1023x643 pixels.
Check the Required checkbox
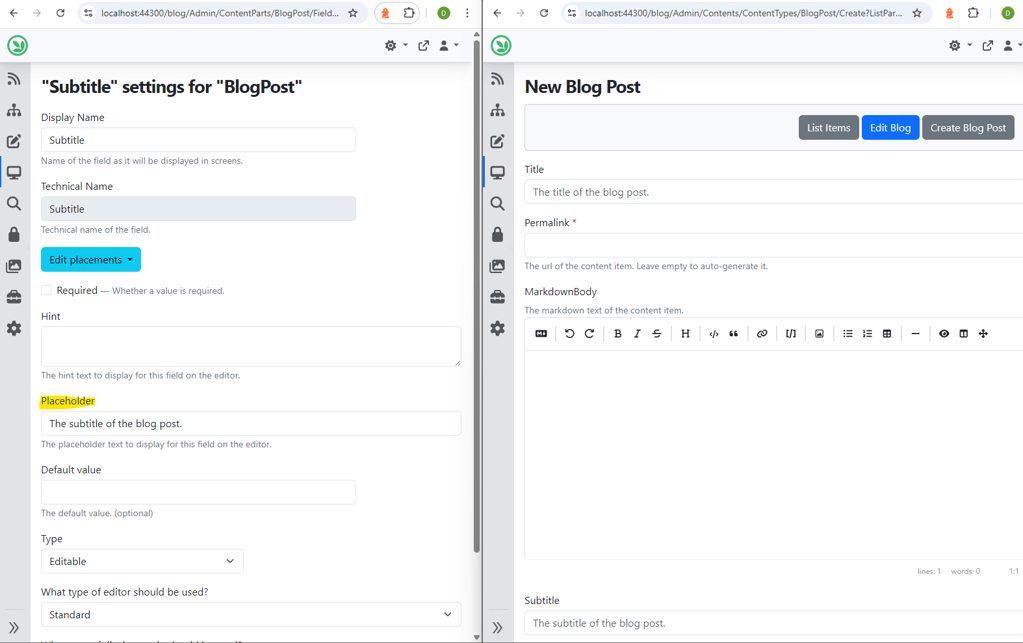click(x=46, y=290)
